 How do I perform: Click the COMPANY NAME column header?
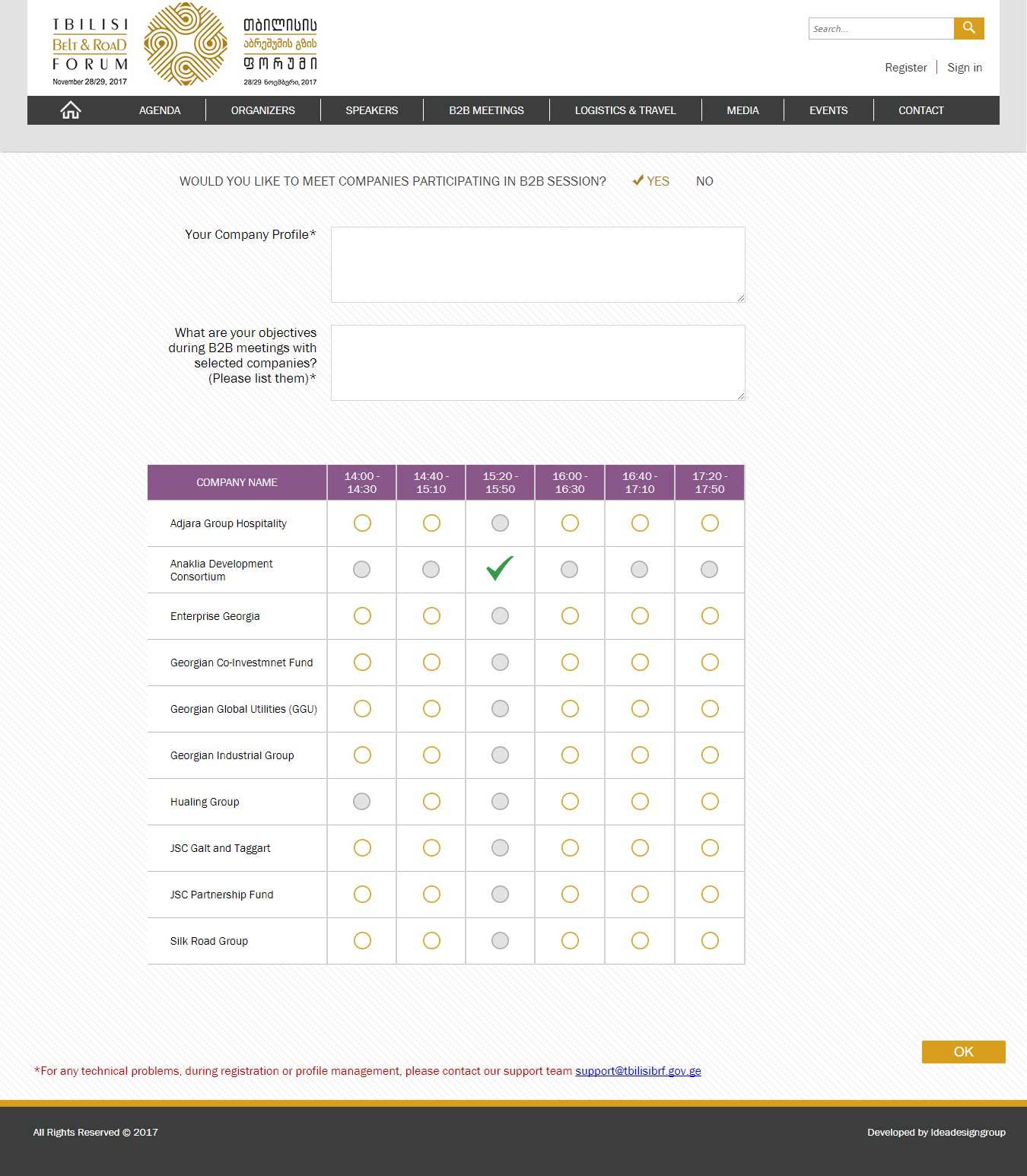coord(237,482)
